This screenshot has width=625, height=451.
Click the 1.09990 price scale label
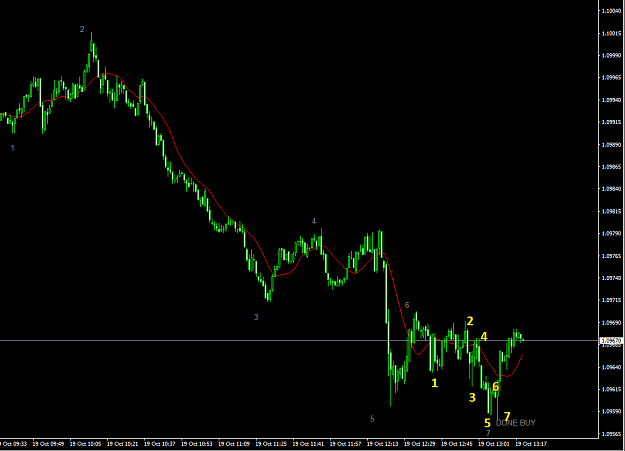point(612,55)
